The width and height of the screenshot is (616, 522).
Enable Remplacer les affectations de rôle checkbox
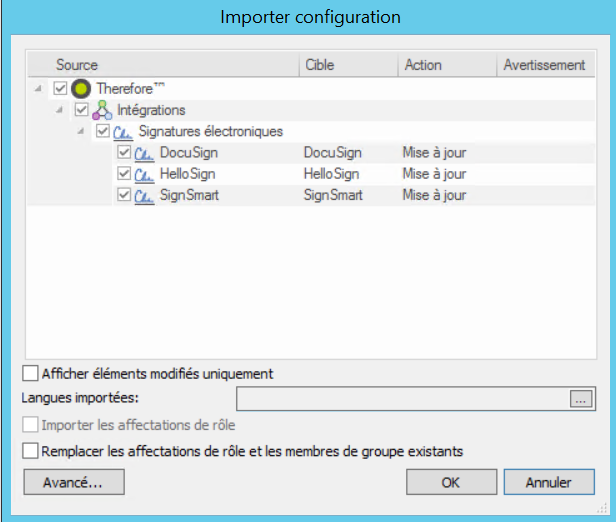tap(30, 451)
